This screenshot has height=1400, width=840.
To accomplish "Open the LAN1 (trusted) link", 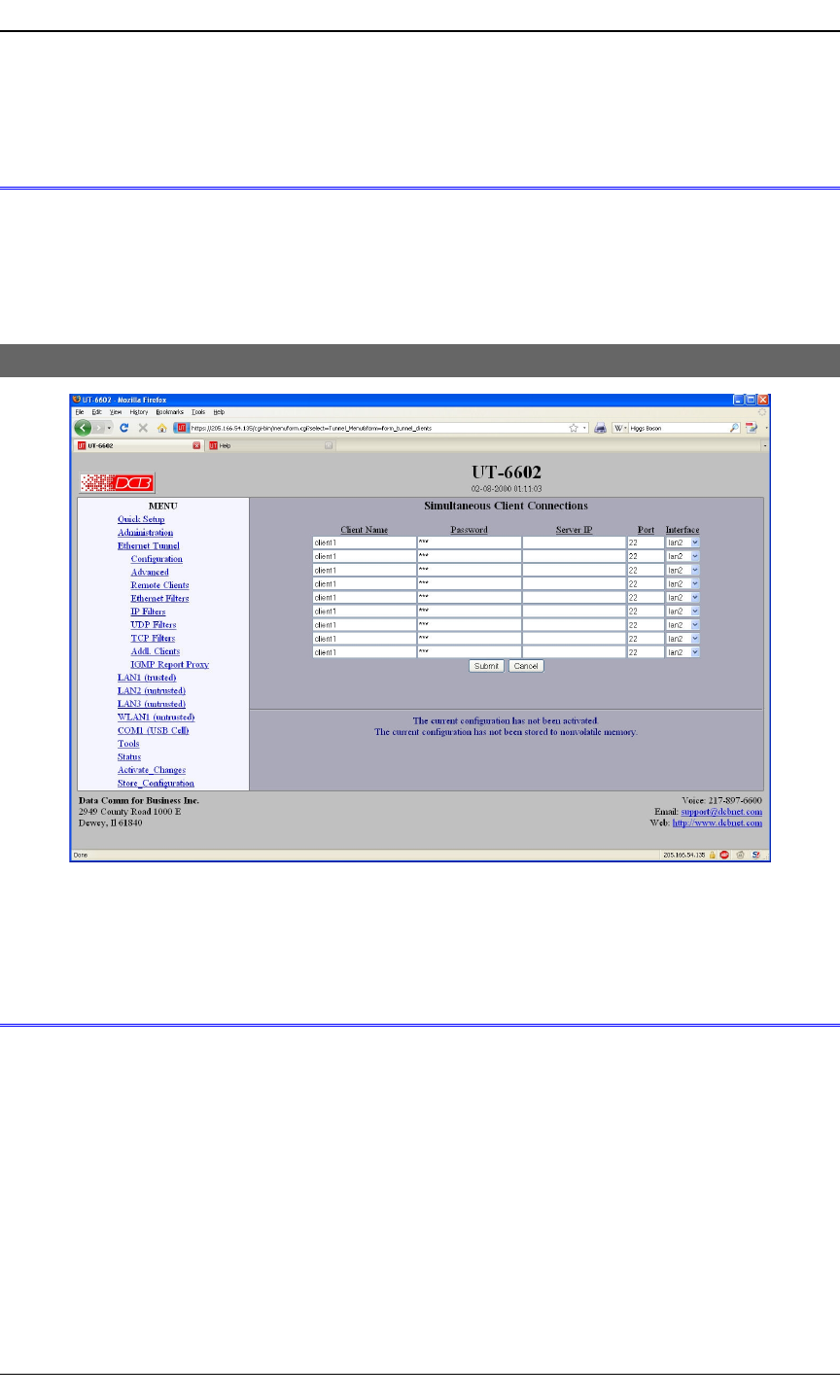I will [x=147, y=677].
